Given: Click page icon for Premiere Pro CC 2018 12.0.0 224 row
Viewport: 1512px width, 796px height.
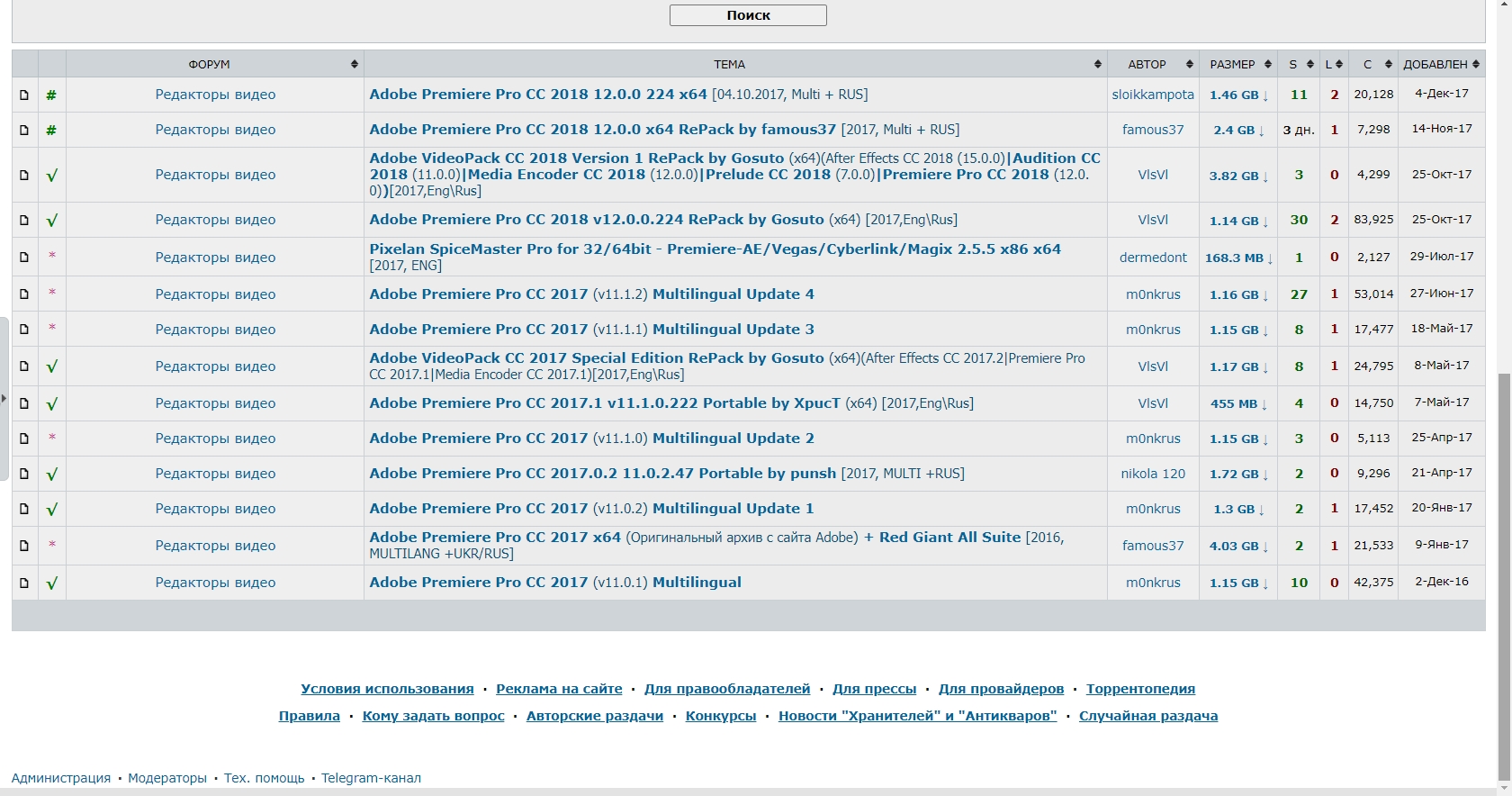Looking at the screenshot, I should click(x=24, y=95).
